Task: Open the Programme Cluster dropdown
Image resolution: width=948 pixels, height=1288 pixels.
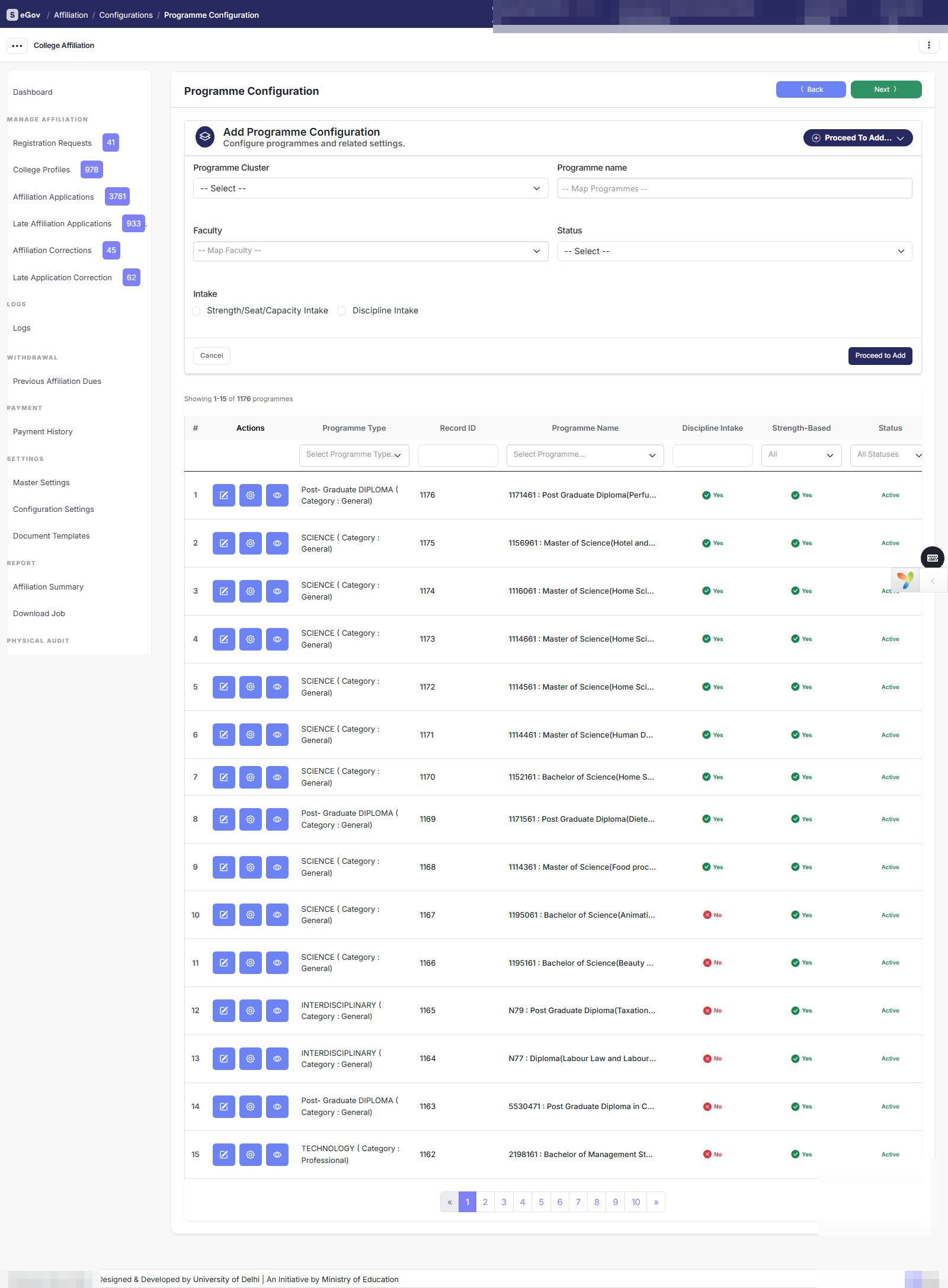Action: (370, 188)
